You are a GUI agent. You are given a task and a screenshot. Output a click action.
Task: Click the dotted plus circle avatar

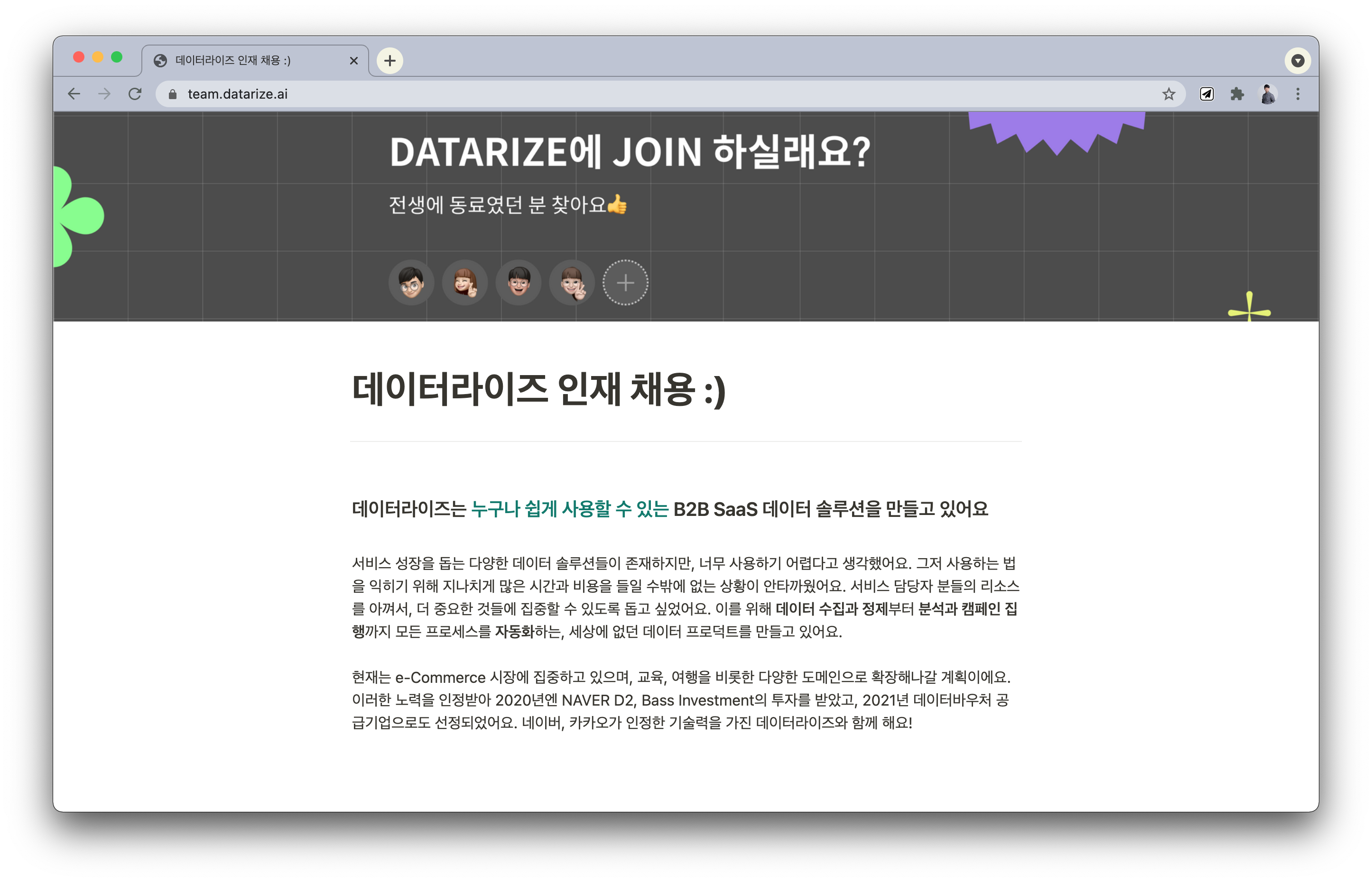point(625,282)
